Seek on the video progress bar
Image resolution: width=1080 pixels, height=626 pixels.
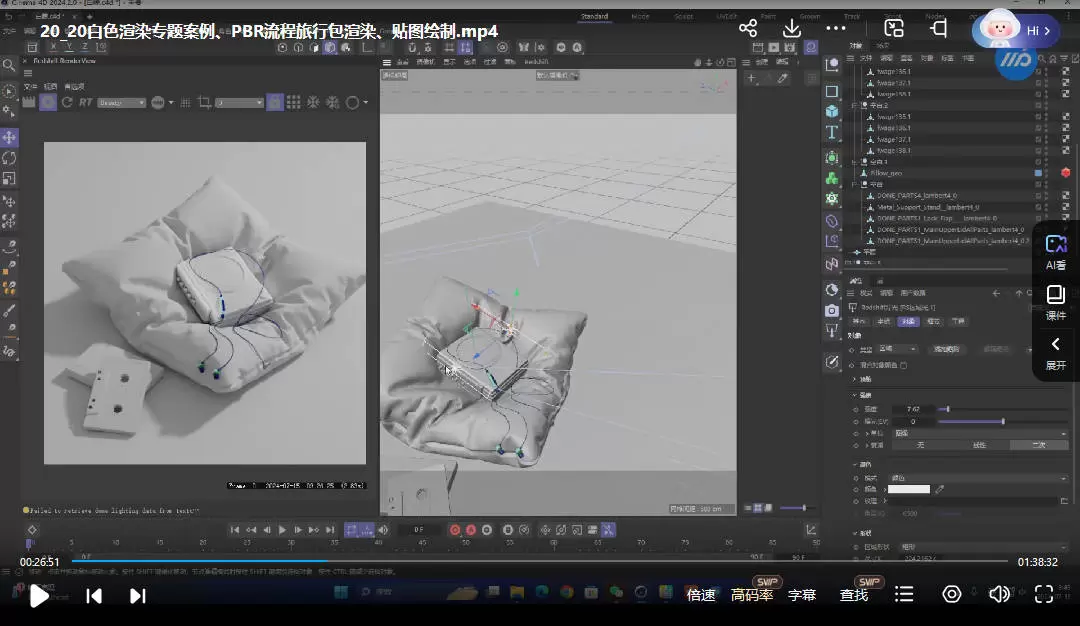coord(539,561)
